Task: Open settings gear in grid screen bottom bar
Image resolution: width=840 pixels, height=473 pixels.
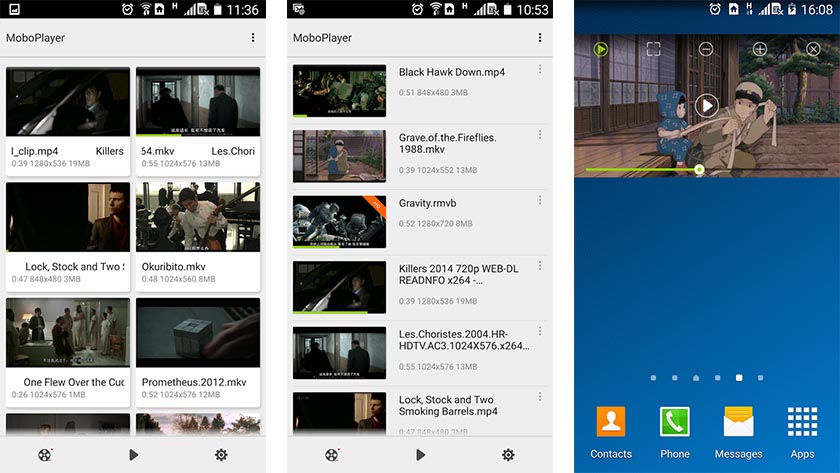Action: click(x=221, y=455)
